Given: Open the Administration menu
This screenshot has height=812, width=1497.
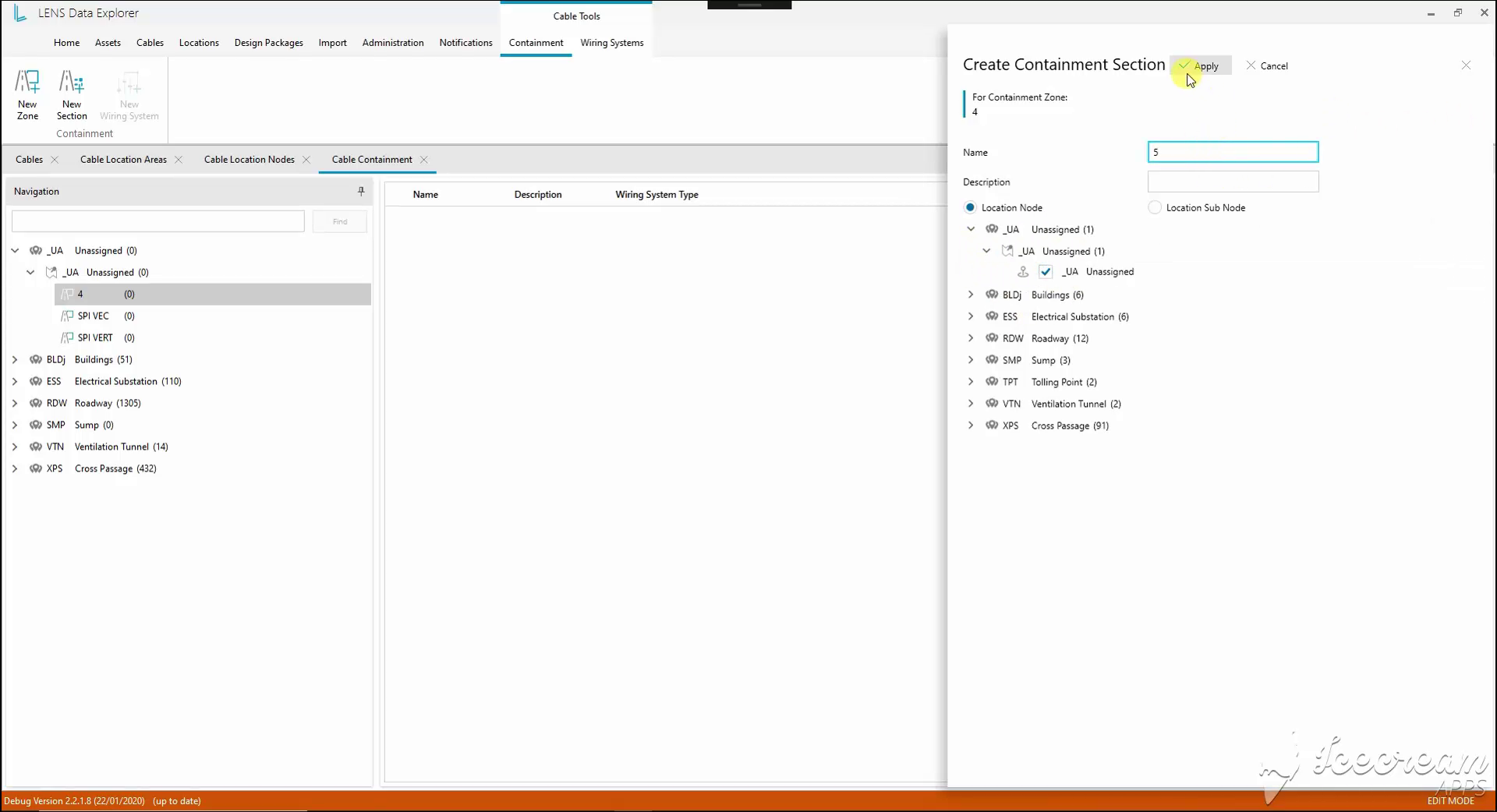Looking at the screenshot, I should 393,43.
